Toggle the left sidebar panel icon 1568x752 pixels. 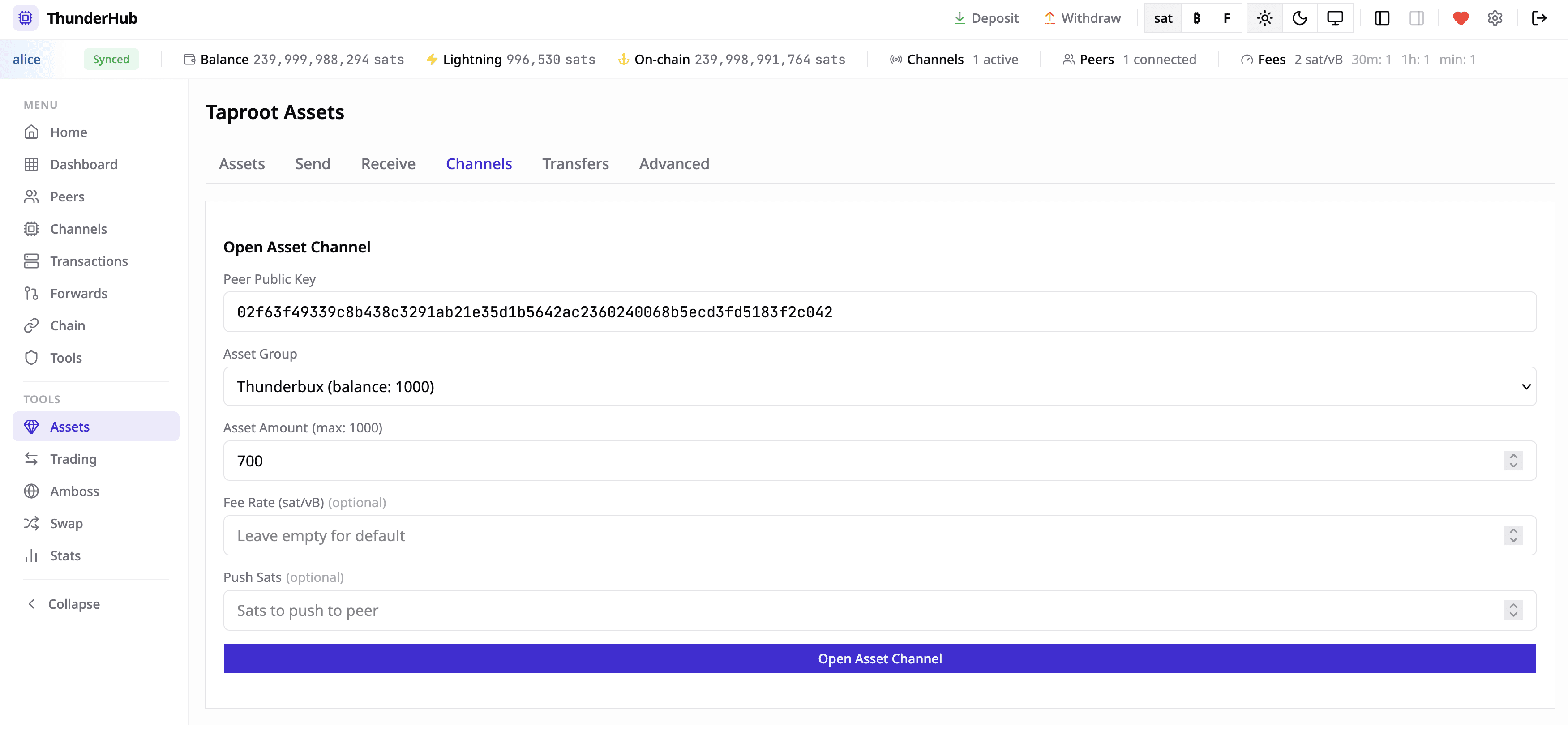coord(1382,18)
